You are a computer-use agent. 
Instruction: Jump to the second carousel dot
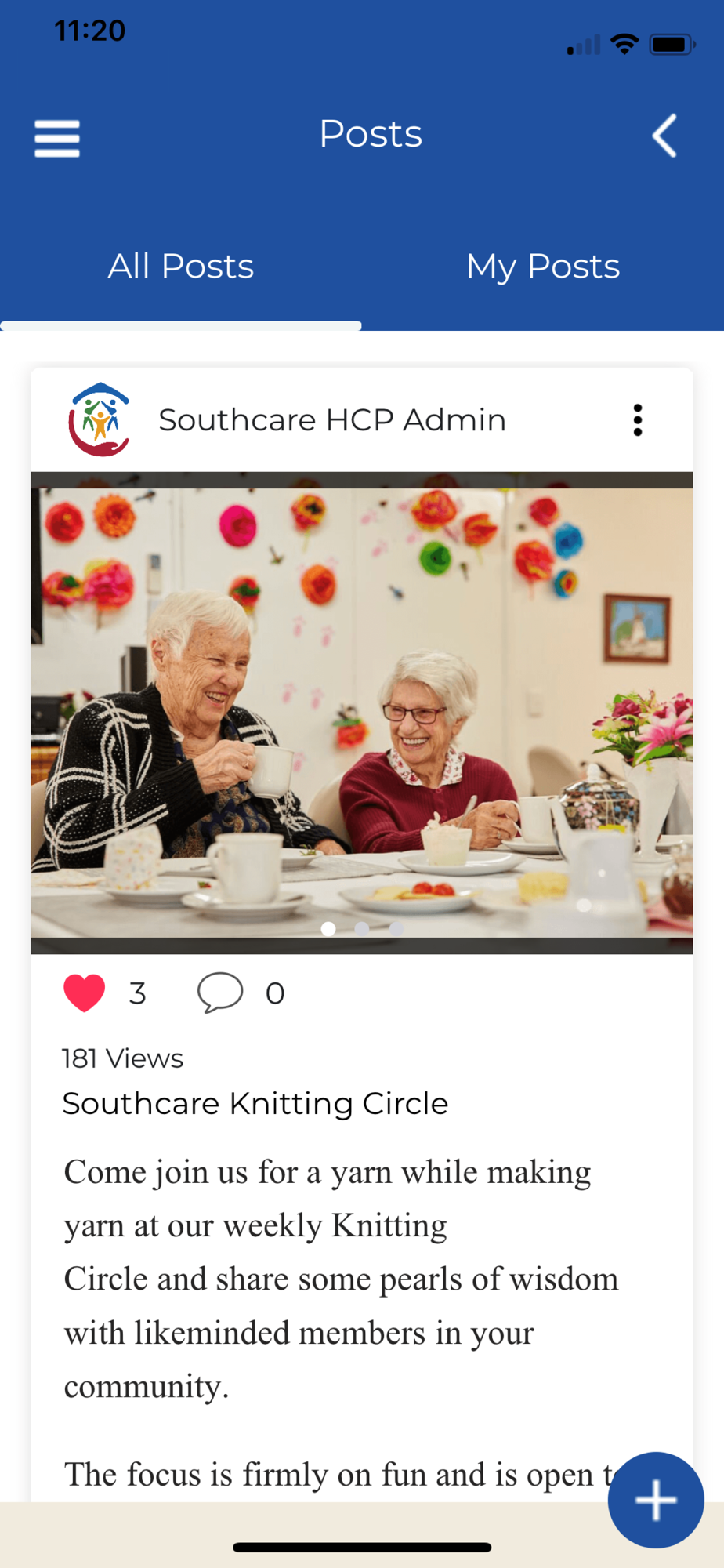[x=362, y=928]
